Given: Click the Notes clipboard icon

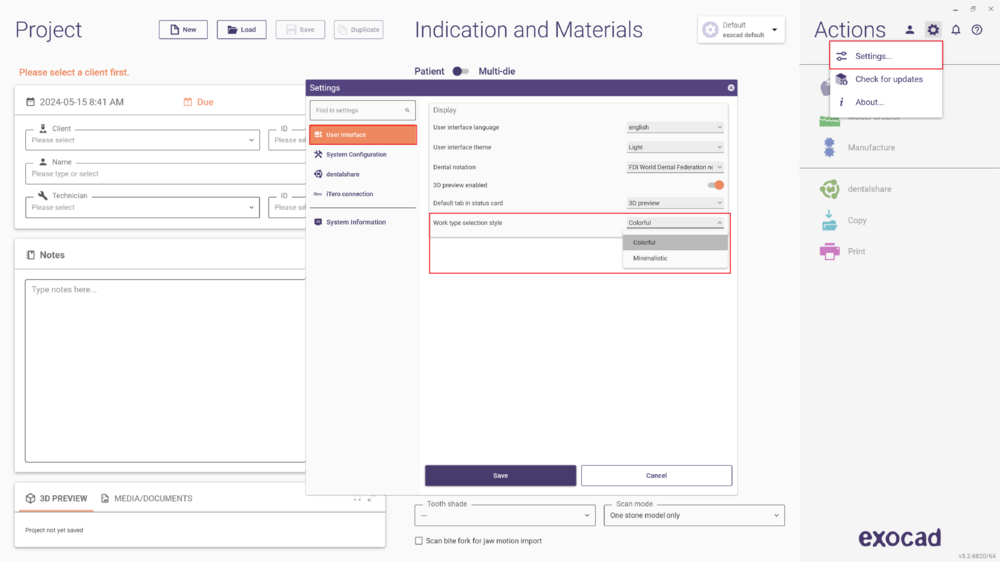Looking at the screenshot, I should pyautogui.click(x=30, y=255).
